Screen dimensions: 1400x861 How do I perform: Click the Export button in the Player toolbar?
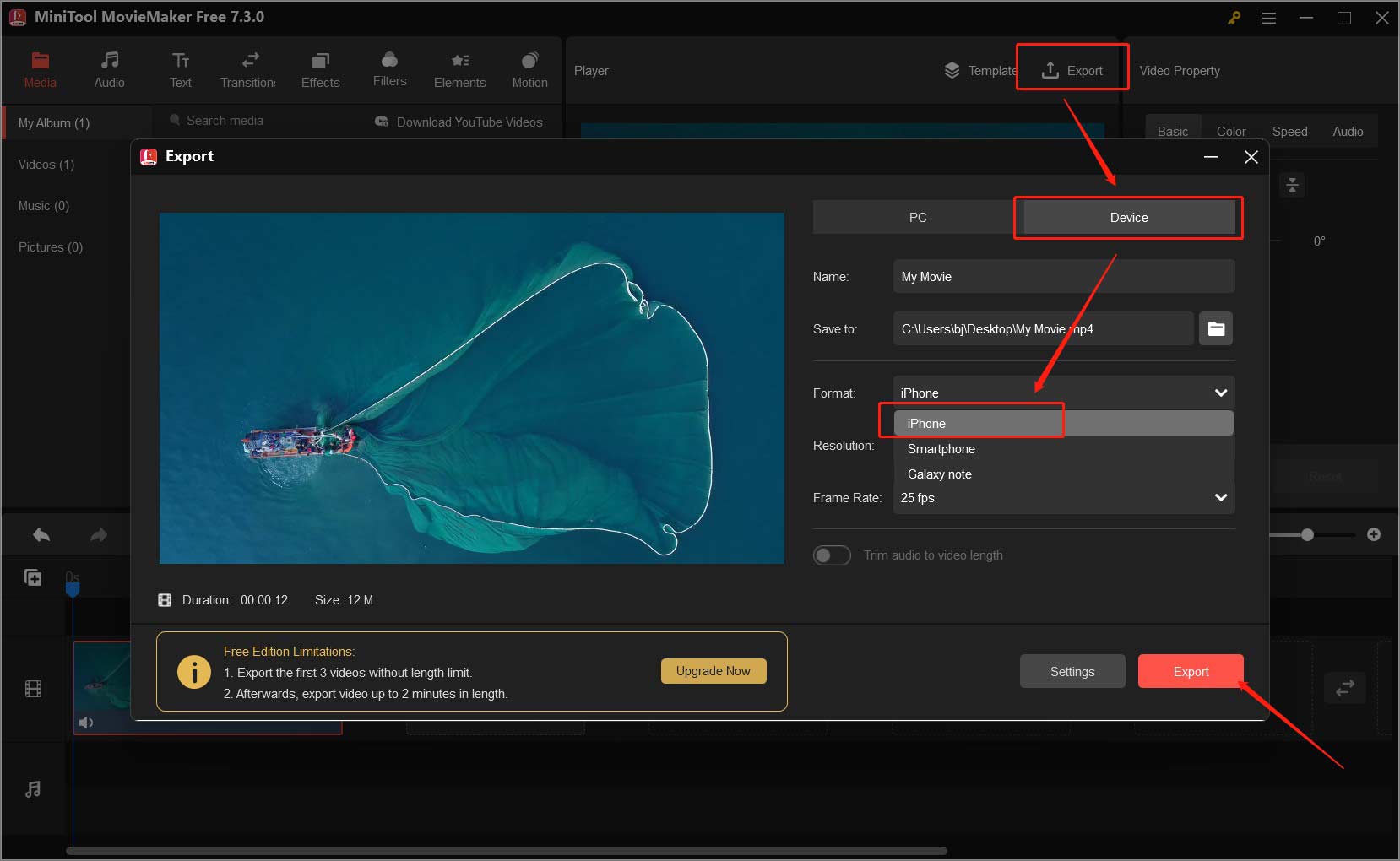(1072, 71)
